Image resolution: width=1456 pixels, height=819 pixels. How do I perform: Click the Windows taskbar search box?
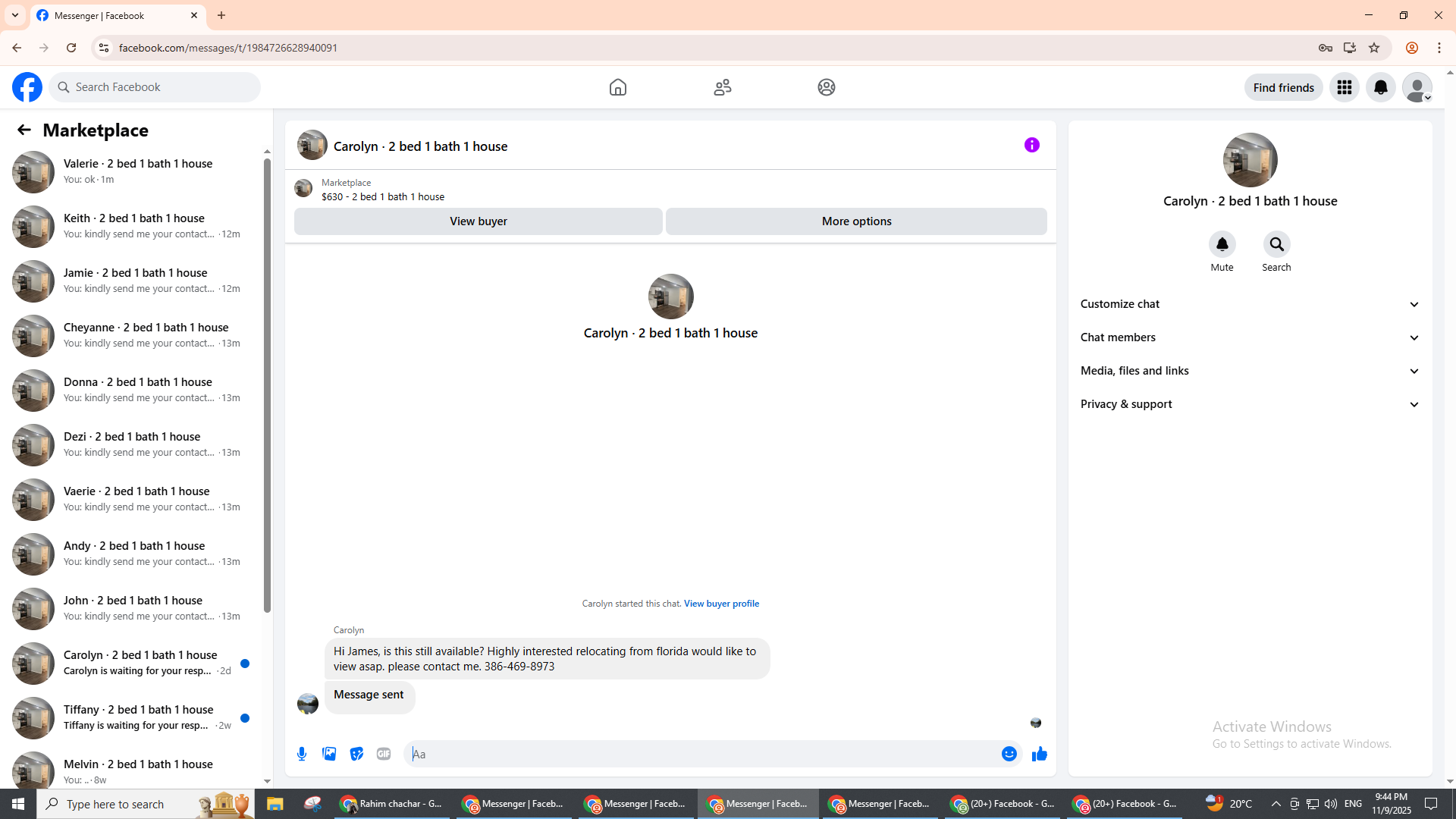tap(146, 804)
